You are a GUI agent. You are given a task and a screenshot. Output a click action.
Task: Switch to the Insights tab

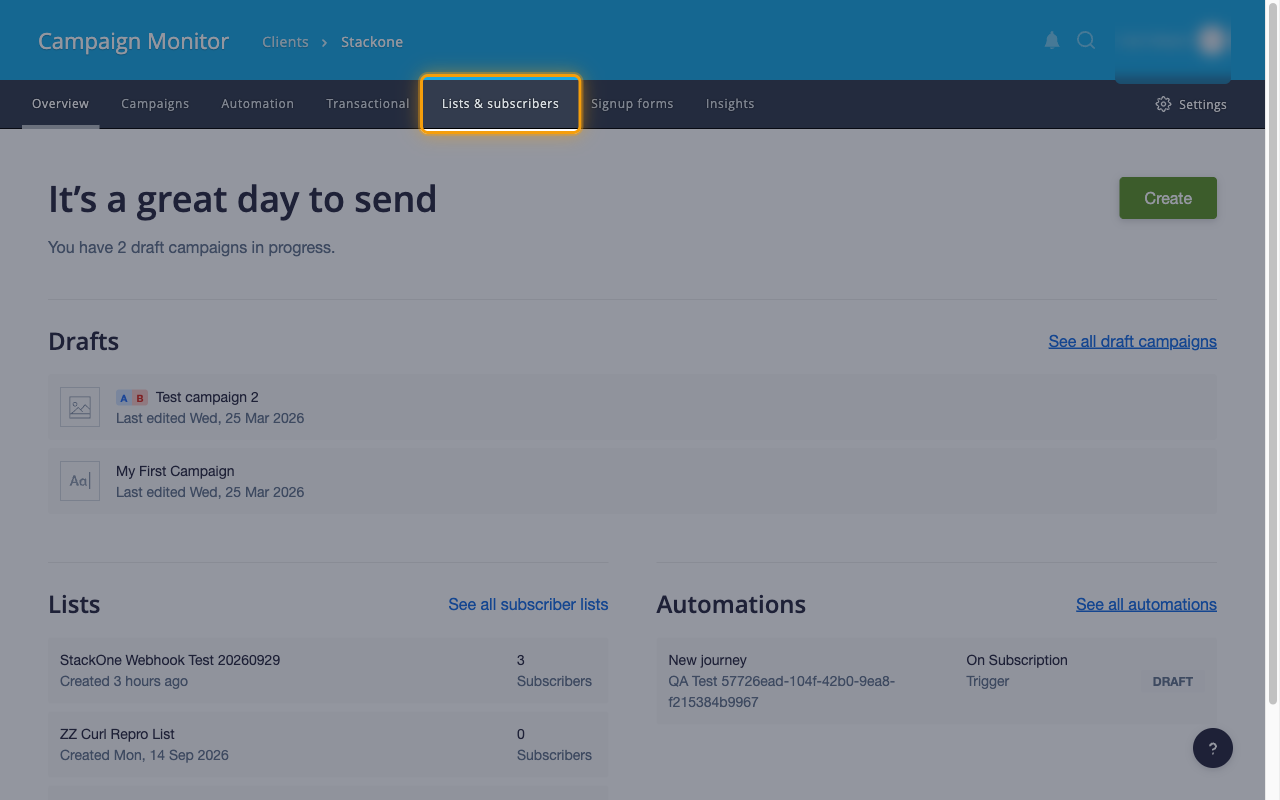[x=730, y=104]
